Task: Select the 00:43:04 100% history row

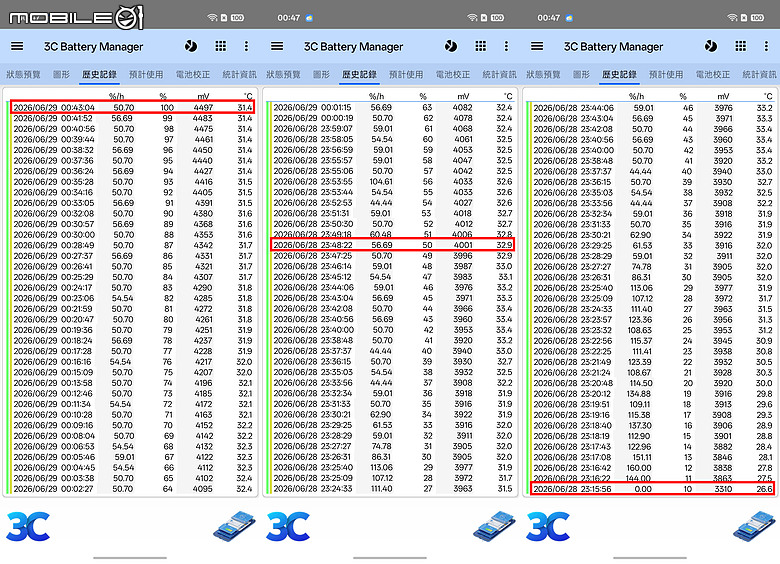Action: click(x=132, y=107)
